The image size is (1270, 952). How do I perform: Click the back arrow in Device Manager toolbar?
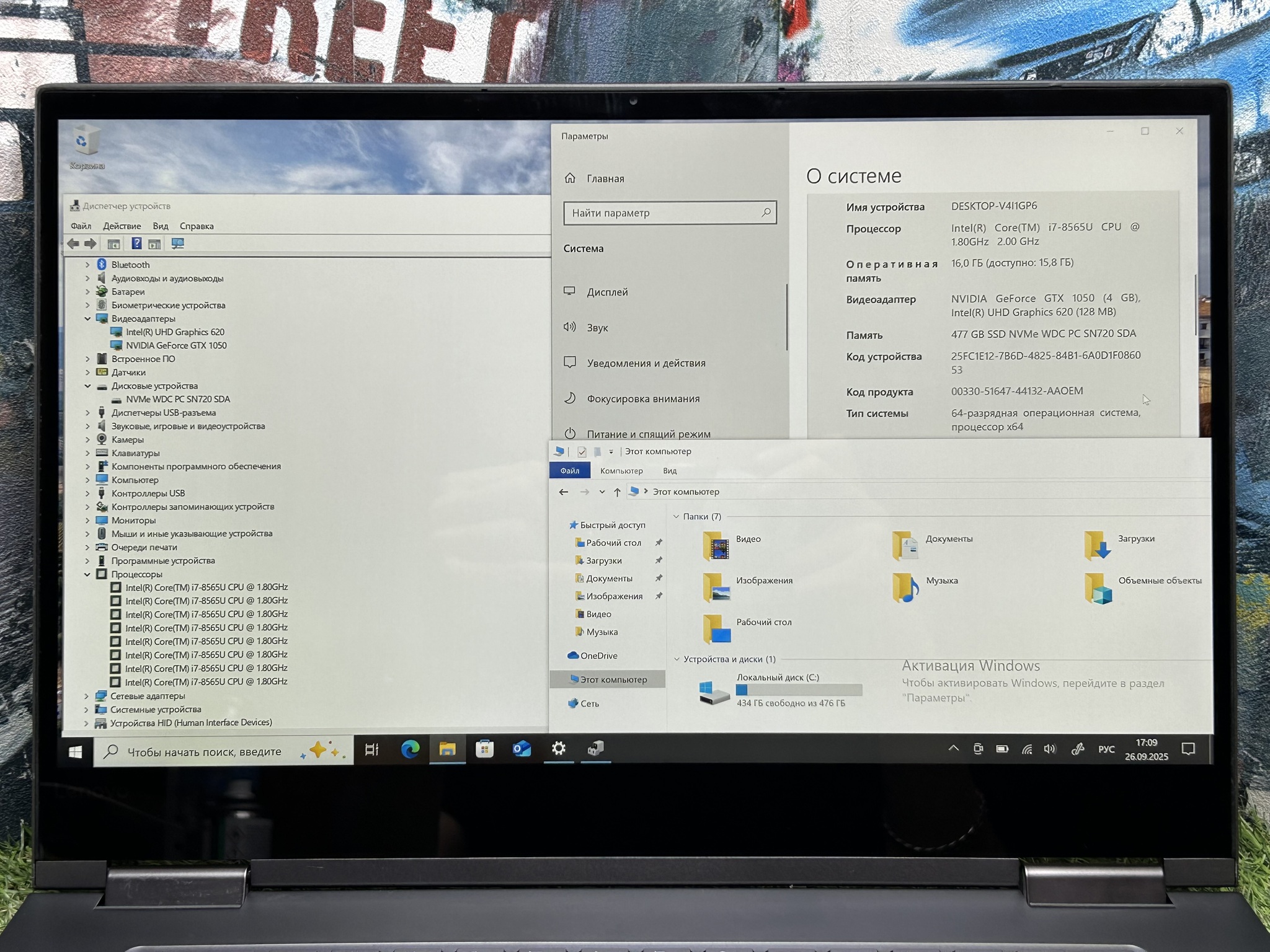click(x=73, y=244)
